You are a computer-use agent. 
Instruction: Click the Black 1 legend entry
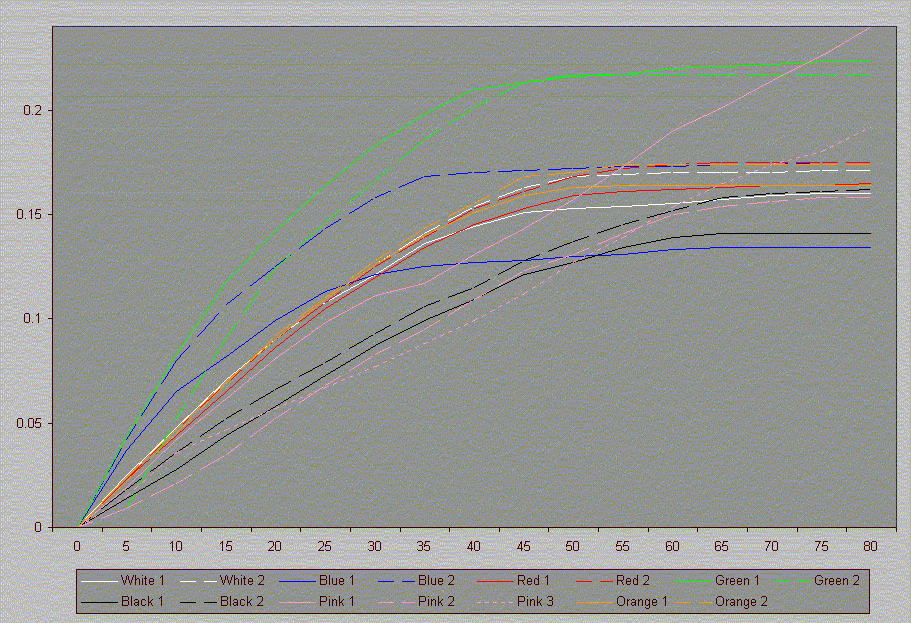(x=143, y=601)
